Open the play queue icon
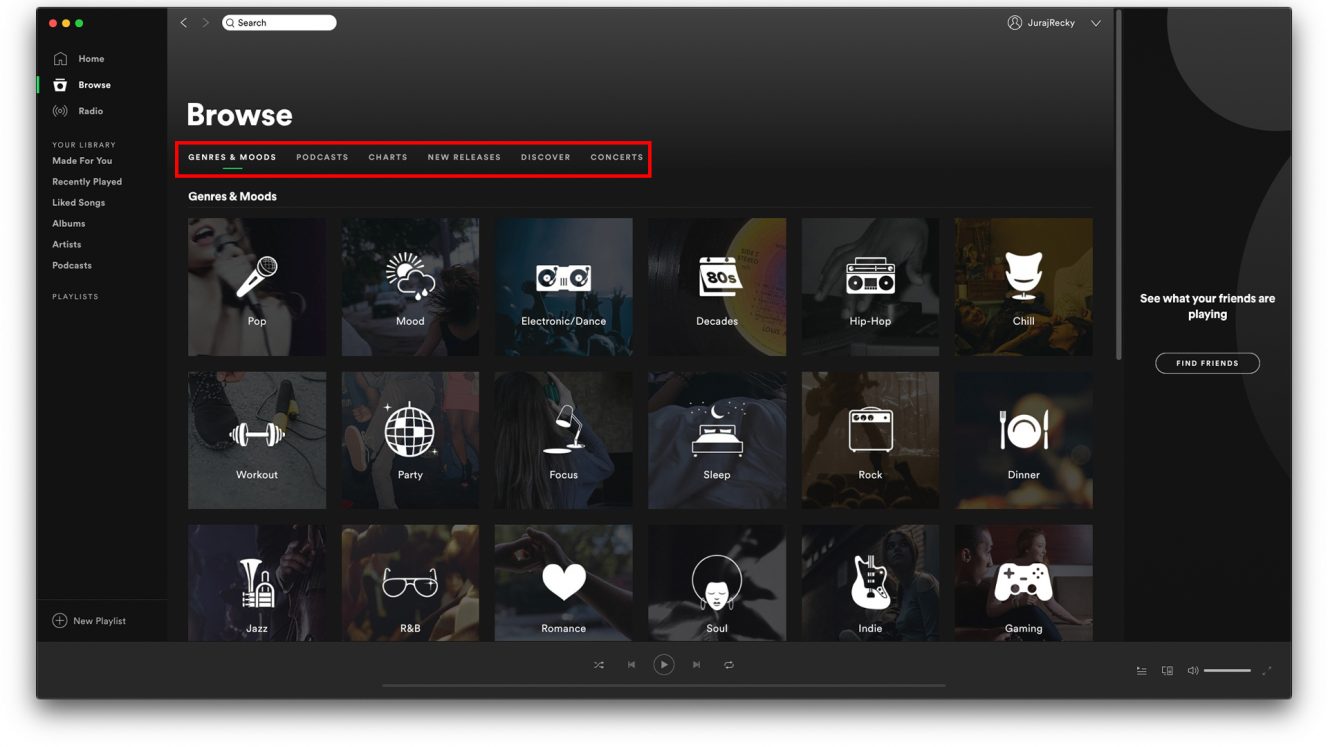 click(1141, 671)
